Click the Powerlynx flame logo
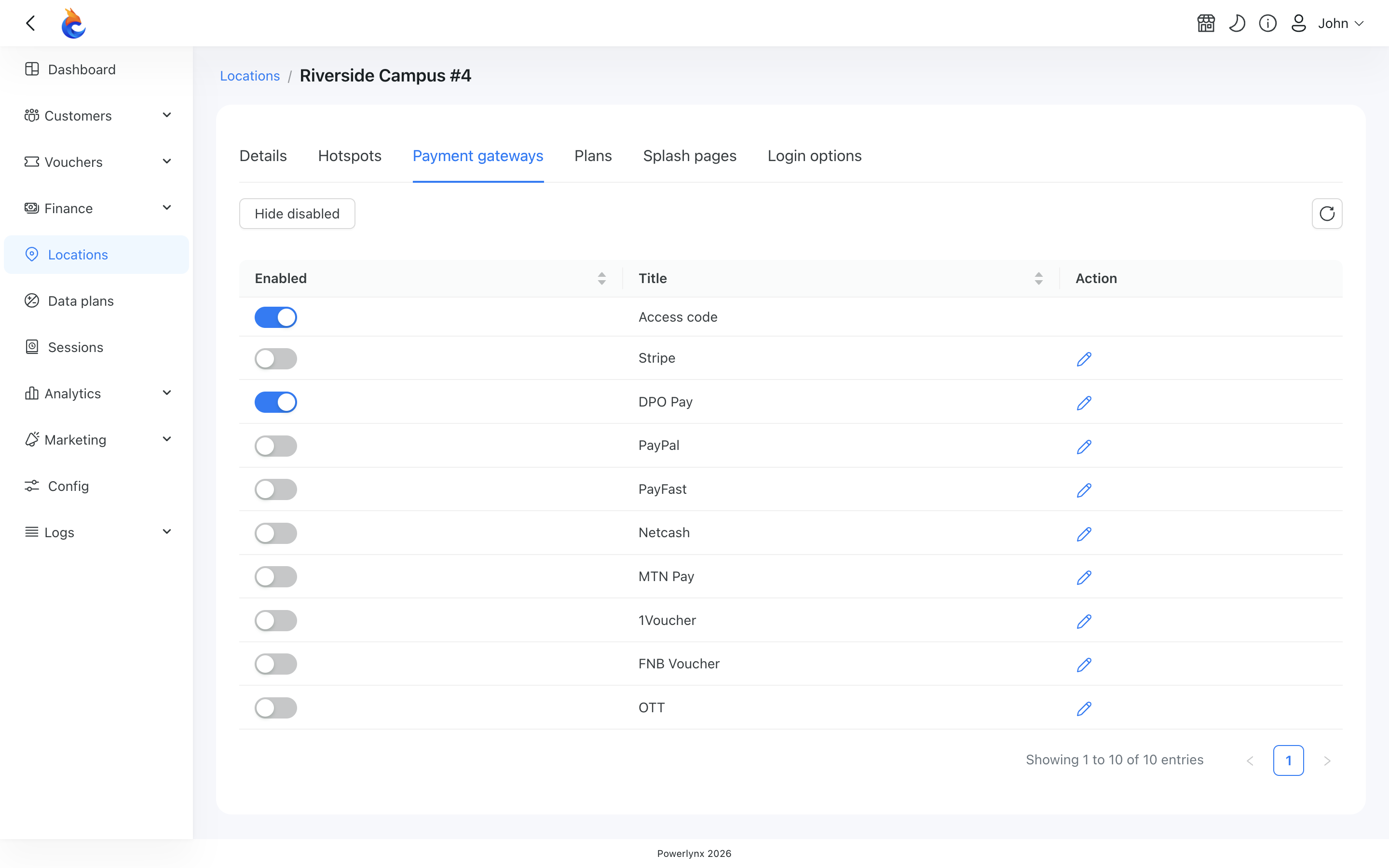Image resolution: width=1389 pixels, height=868 pixels. coord(73,23)
